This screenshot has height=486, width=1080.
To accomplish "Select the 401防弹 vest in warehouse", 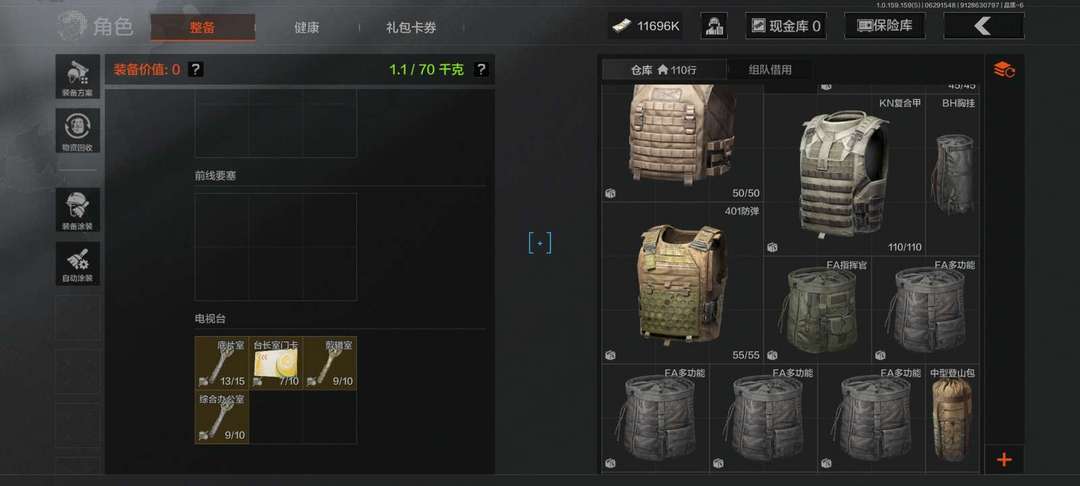I will (x=681, y=283).
